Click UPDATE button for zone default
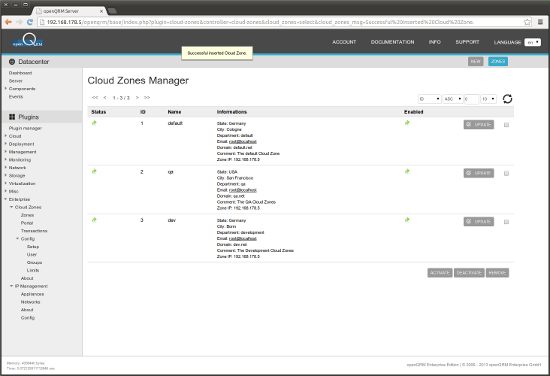This screenshot has width=550, height=376. (479, 125)
